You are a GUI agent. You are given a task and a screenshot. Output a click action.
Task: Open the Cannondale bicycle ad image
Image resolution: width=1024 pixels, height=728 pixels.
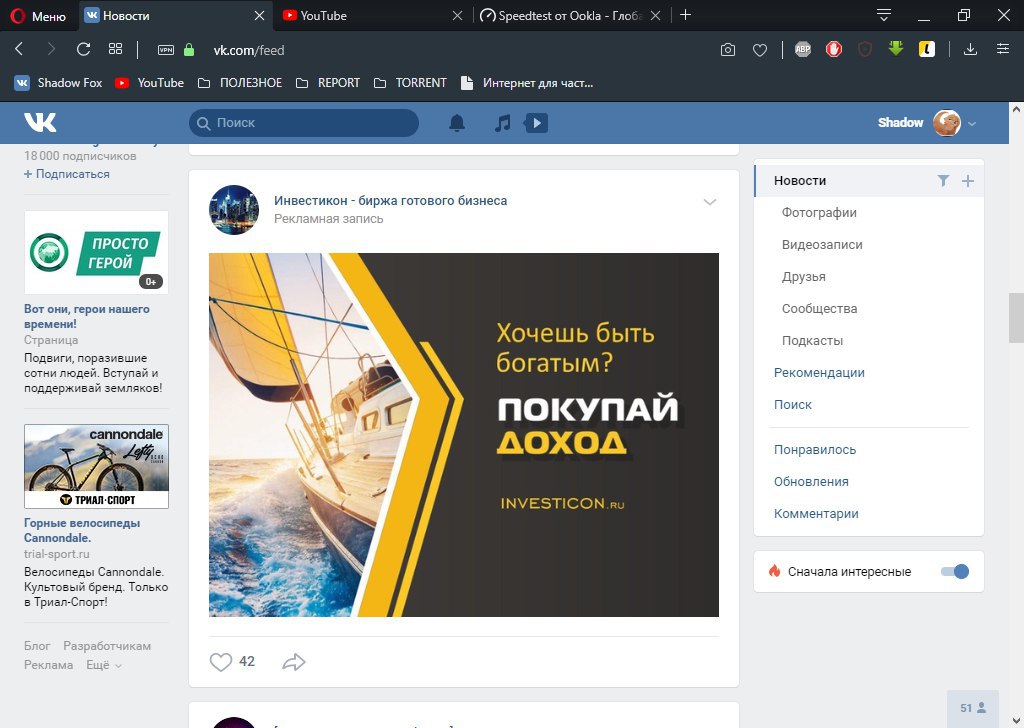point(96,466)
